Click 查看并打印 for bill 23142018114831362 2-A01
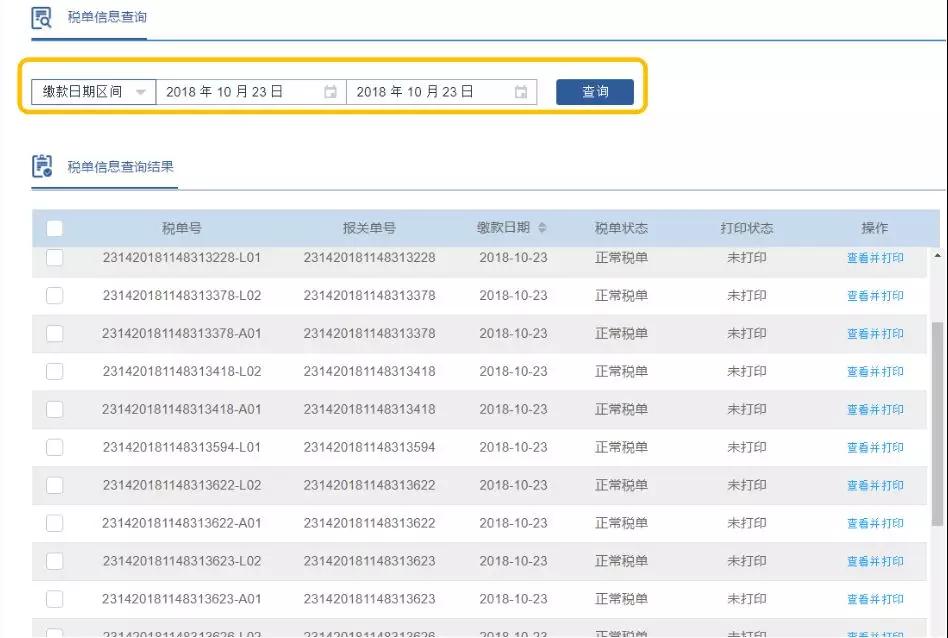948x638 pixels. point(875,522)
